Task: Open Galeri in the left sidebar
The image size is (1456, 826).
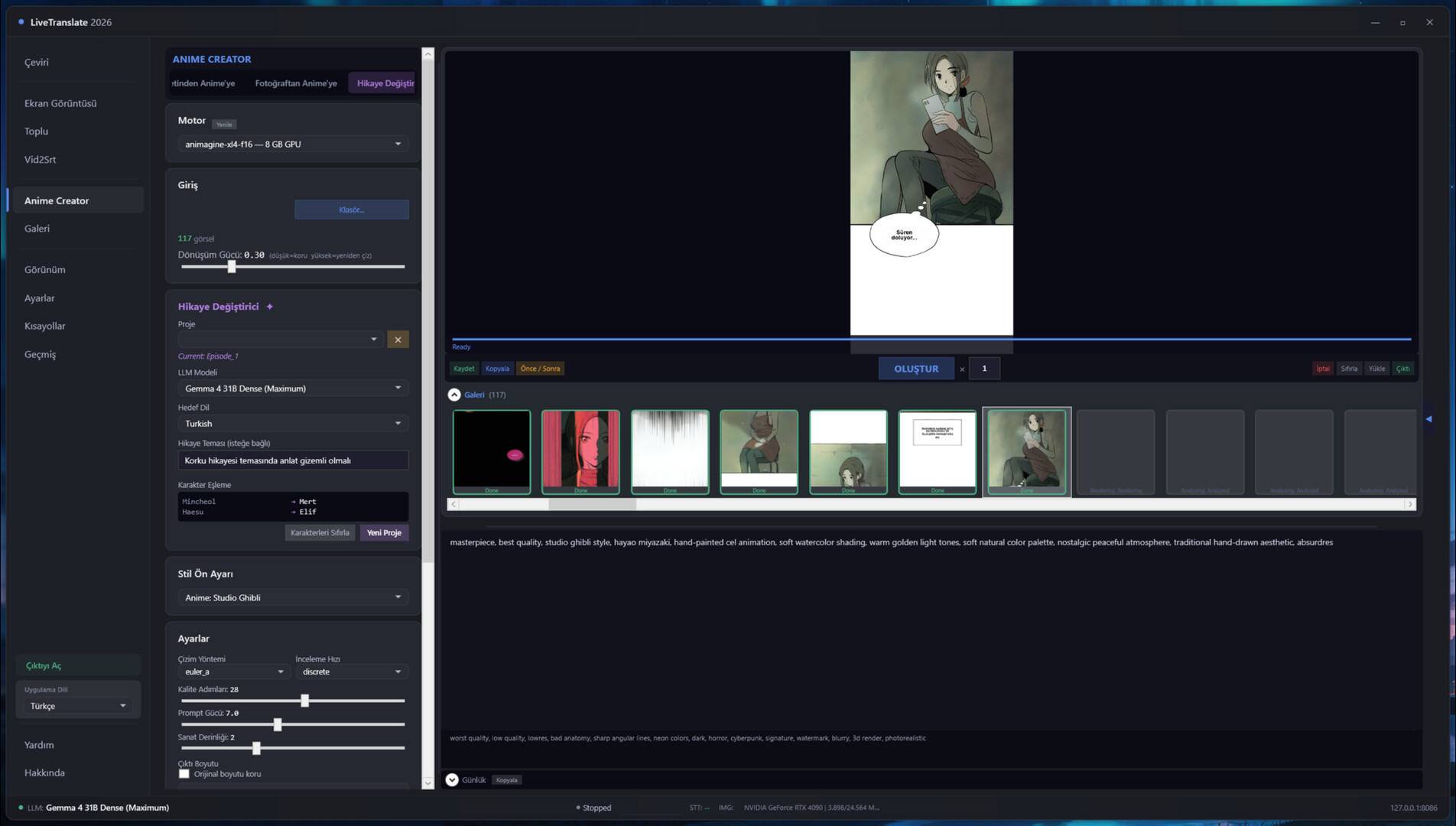Action: click(37, 229)
